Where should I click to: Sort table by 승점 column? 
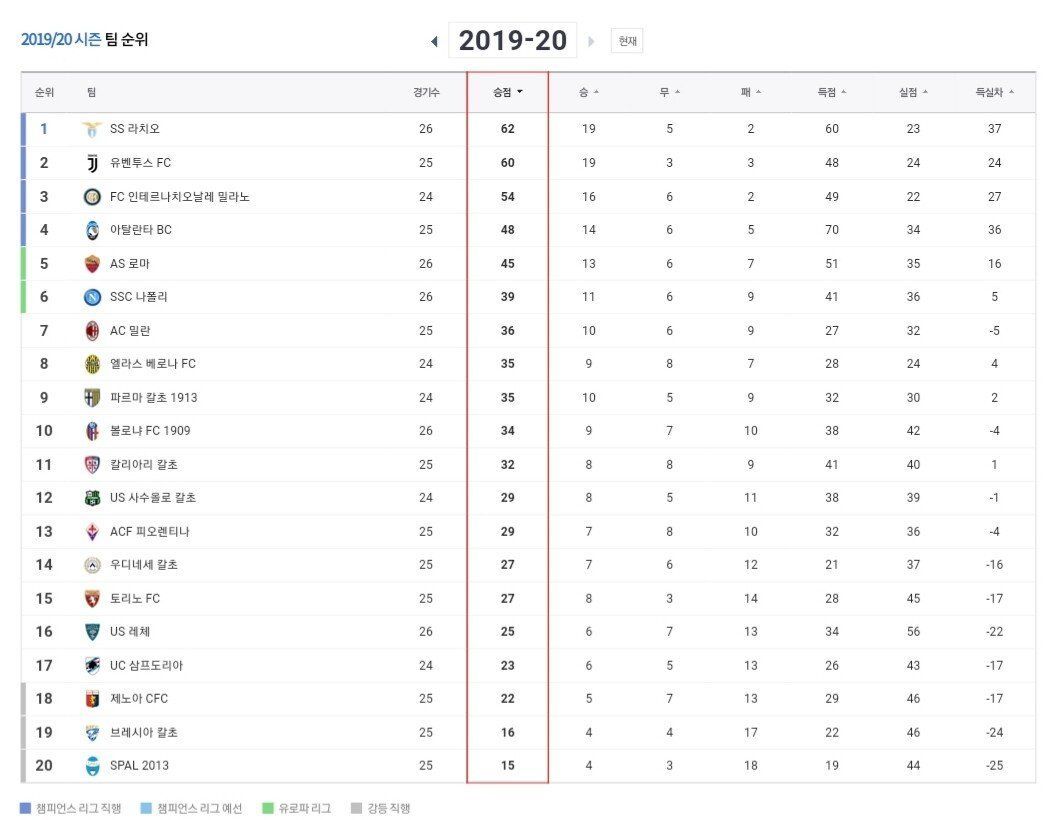point(507,92)
